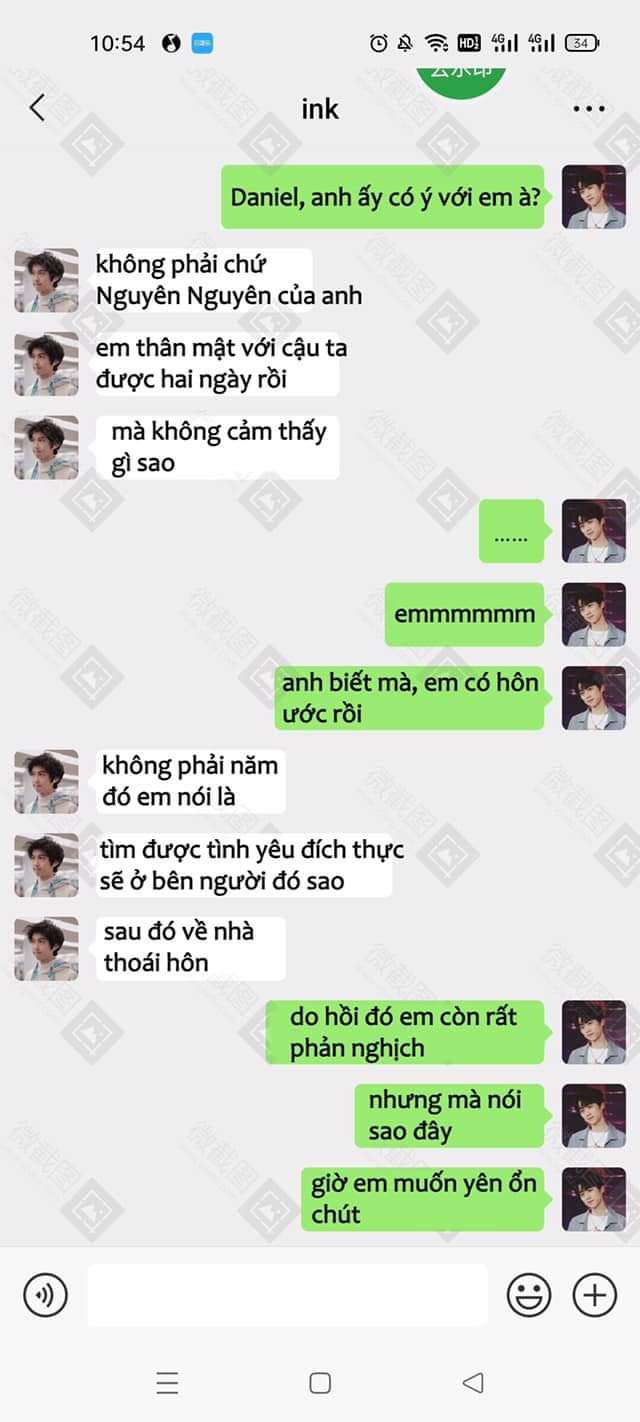640x1422 pixels.
Task: Tap the Android recent apps menu icon
Action: click(x=167, y=1383)
